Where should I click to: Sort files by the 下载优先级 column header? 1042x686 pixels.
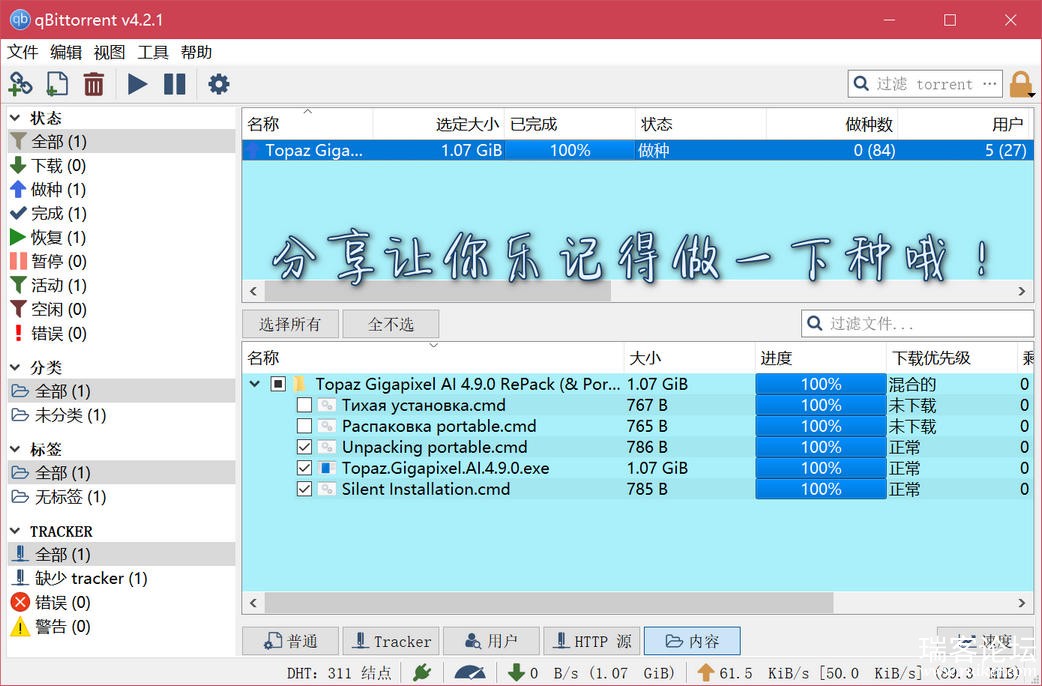coord(952,358)
